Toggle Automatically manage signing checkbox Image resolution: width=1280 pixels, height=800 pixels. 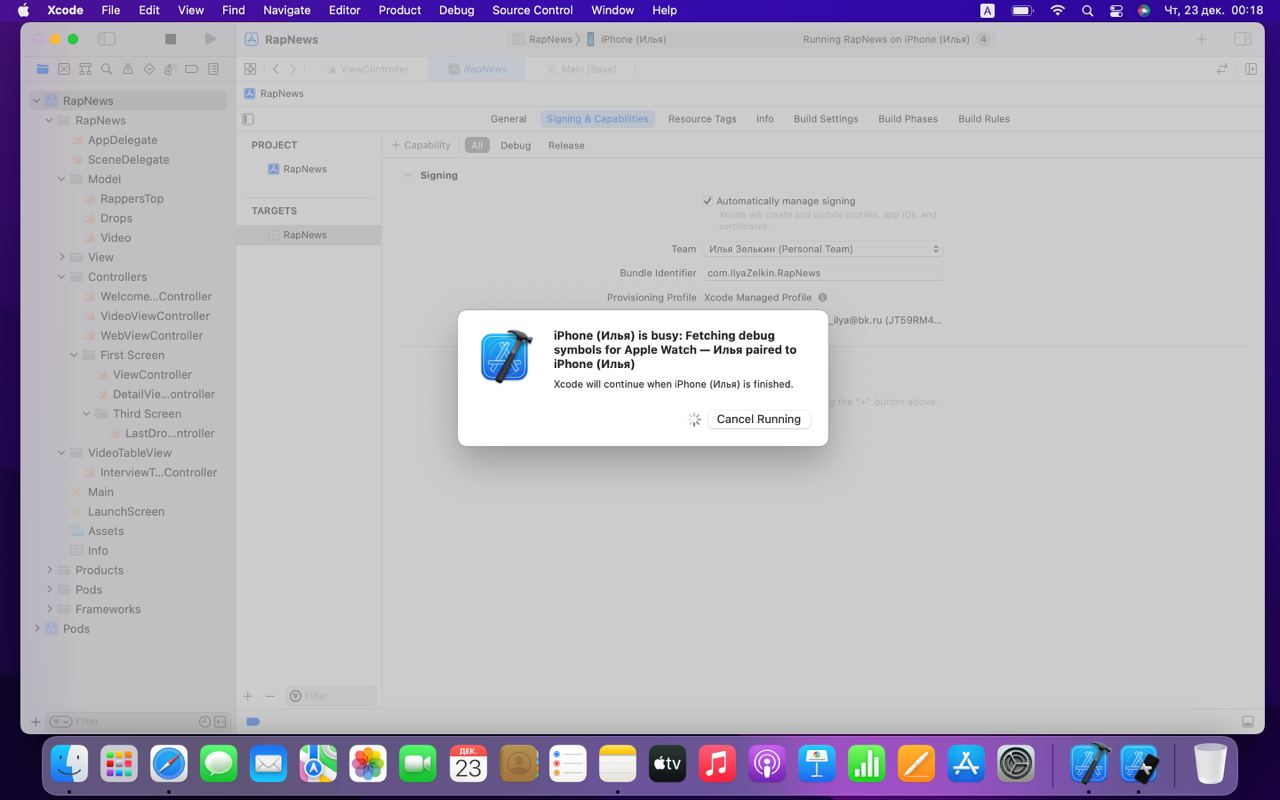click(x=708, y=201)
